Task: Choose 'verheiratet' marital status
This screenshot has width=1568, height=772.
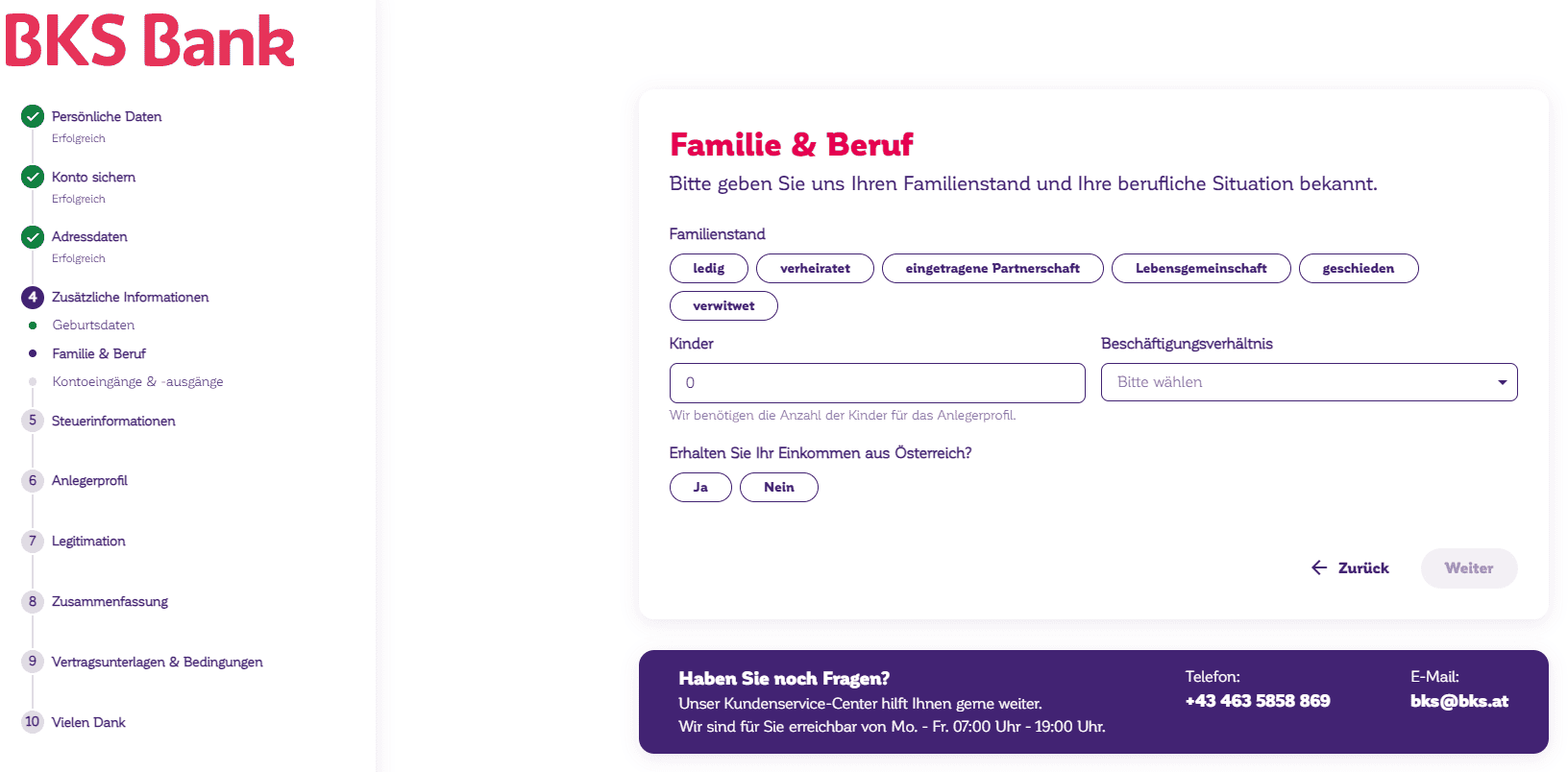Action: (x=815, y=268)
